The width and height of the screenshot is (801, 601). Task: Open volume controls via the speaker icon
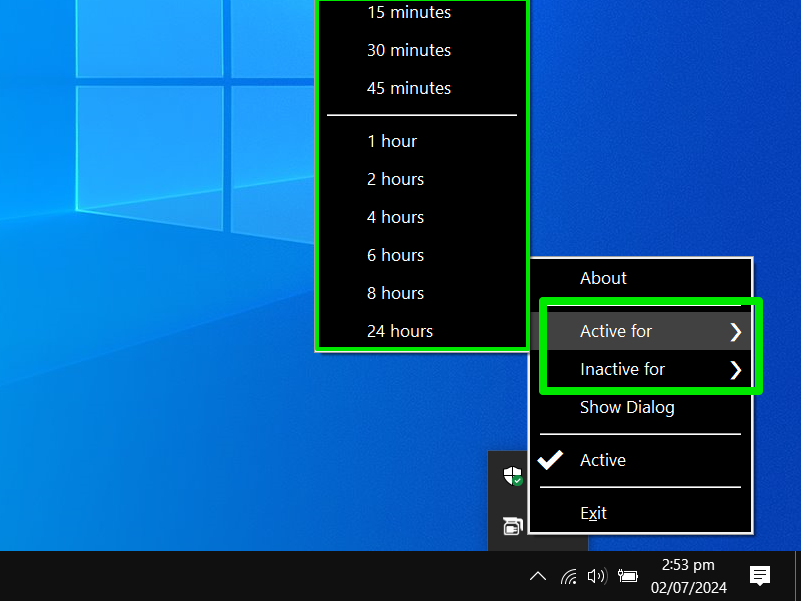597,576
